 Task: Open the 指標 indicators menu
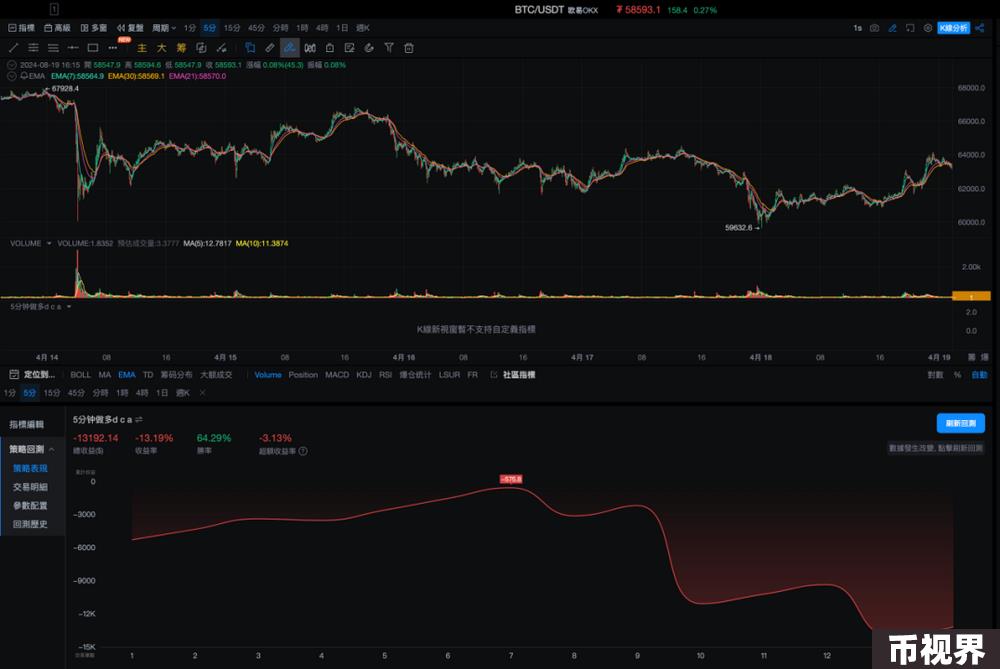click(22, 28)
